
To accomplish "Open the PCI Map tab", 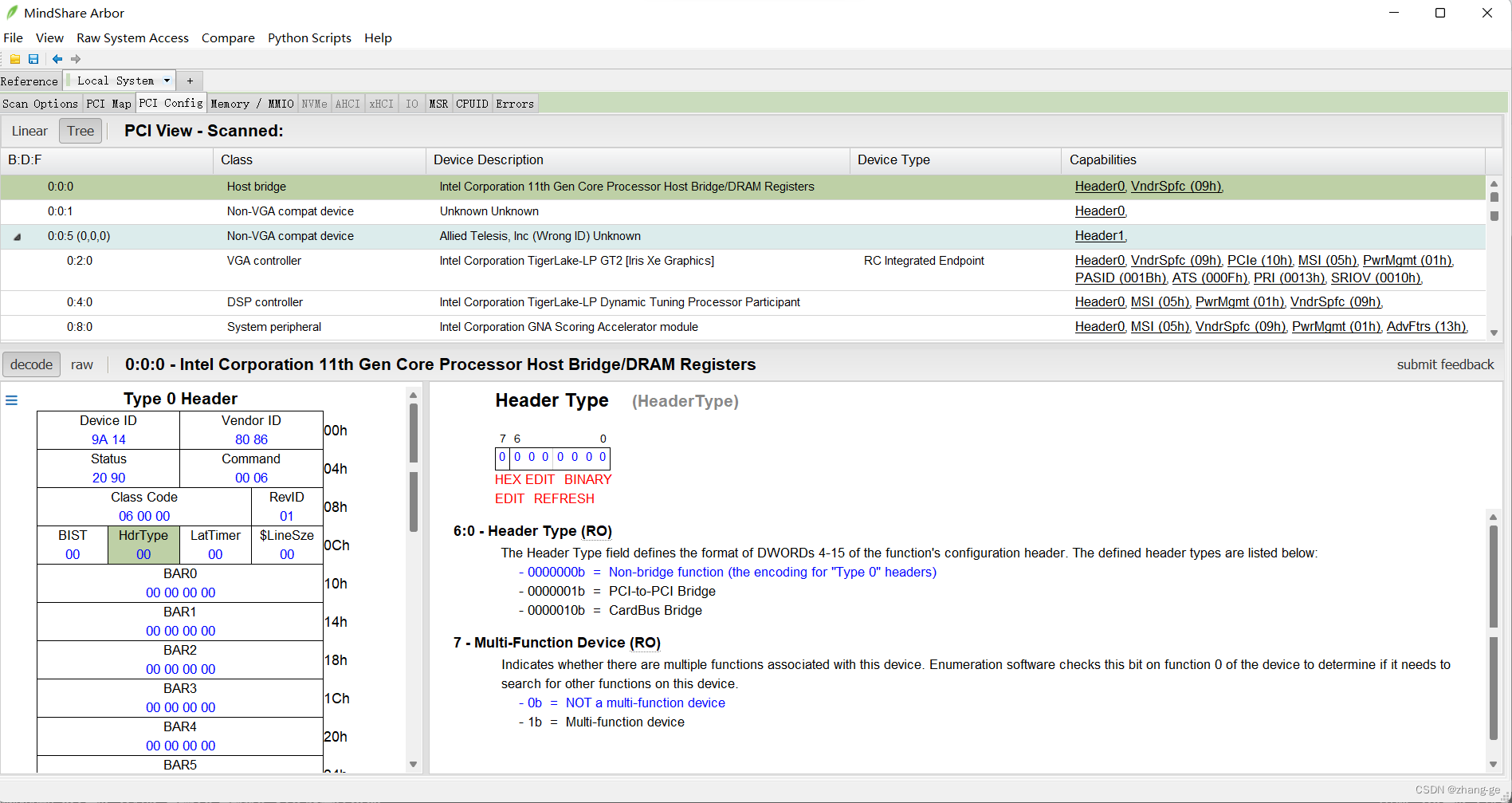I will (108, 104).
